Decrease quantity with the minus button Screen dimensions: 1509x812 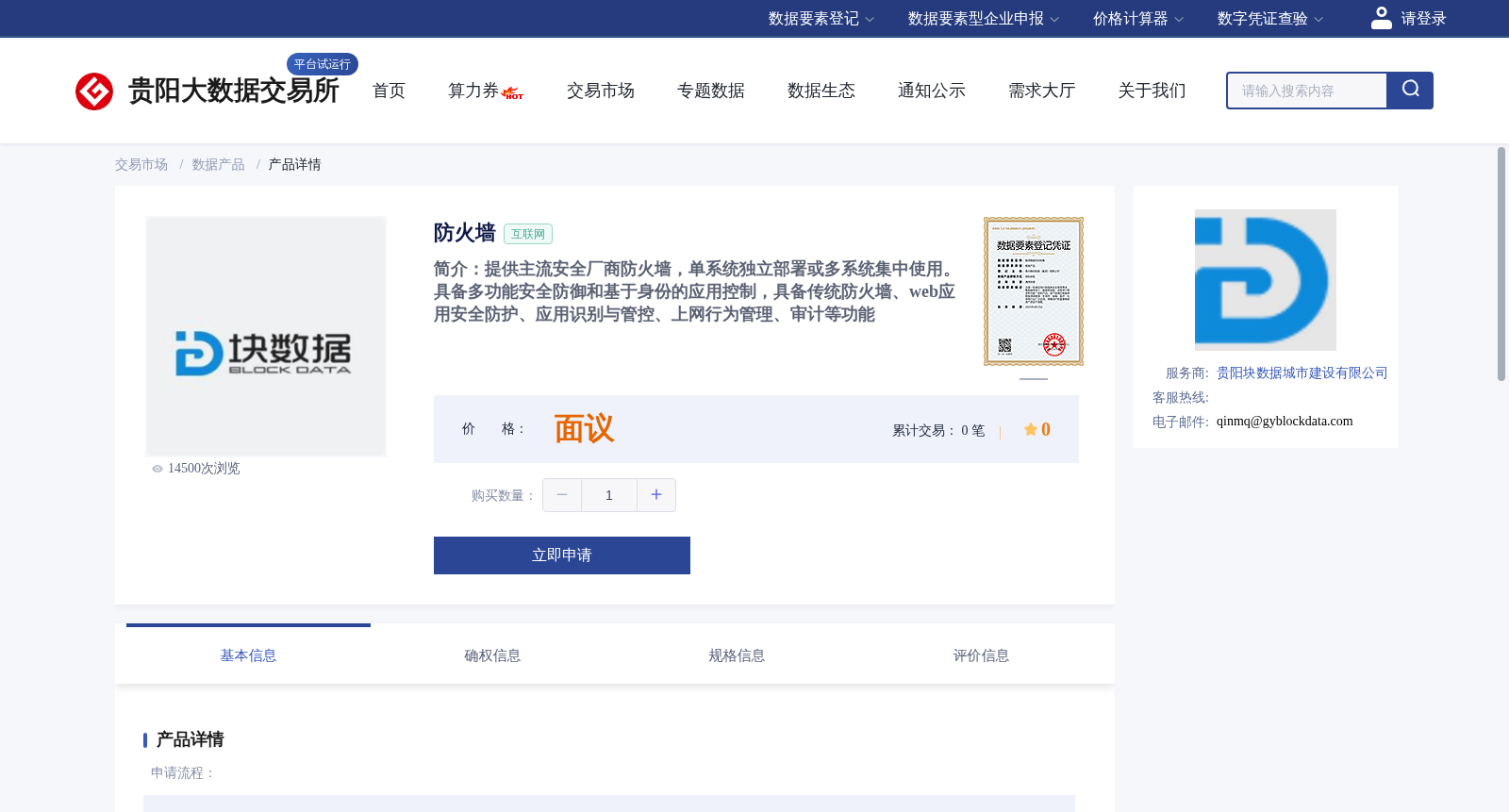point(562,495)
